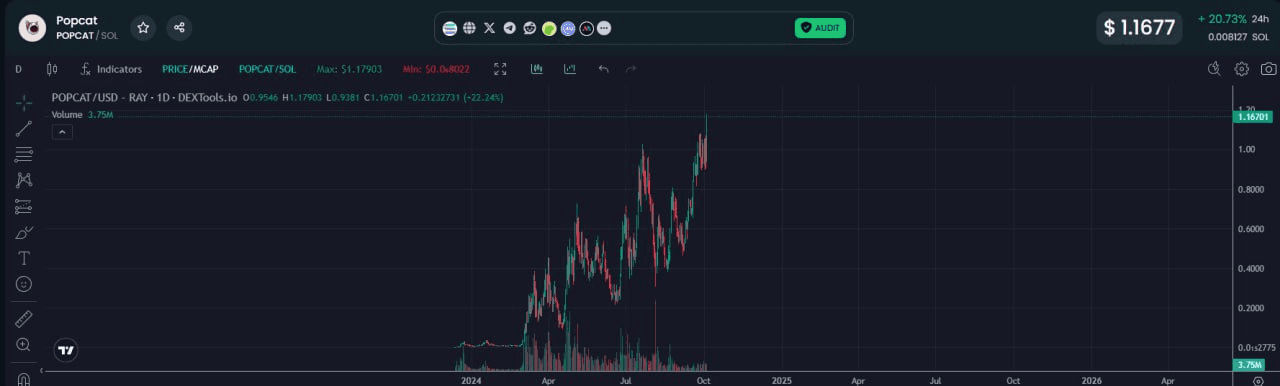Take a chart snapshot with camera icon

tap(1268, 69)
